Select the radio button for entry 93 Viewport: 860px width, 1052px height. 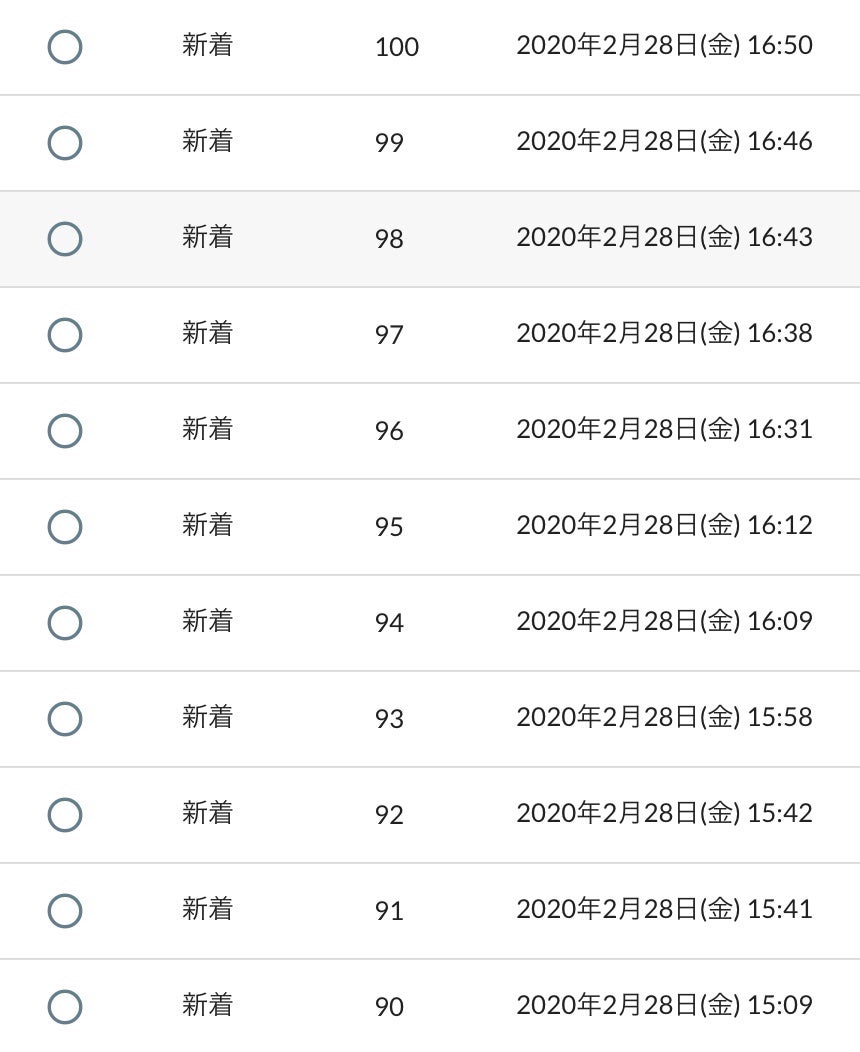65,719
